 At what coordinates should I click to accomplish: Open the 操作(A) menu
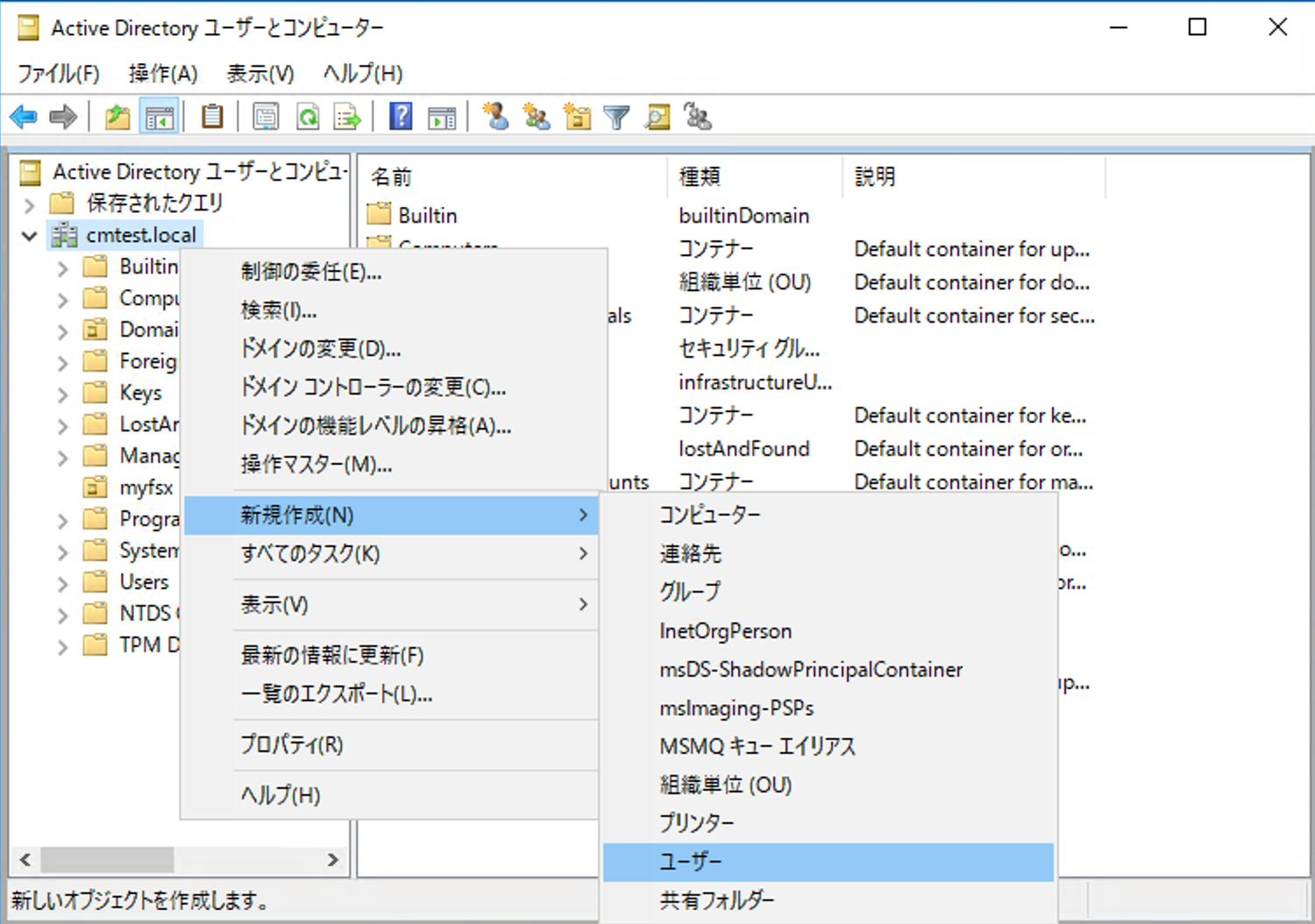pos(163,73)
